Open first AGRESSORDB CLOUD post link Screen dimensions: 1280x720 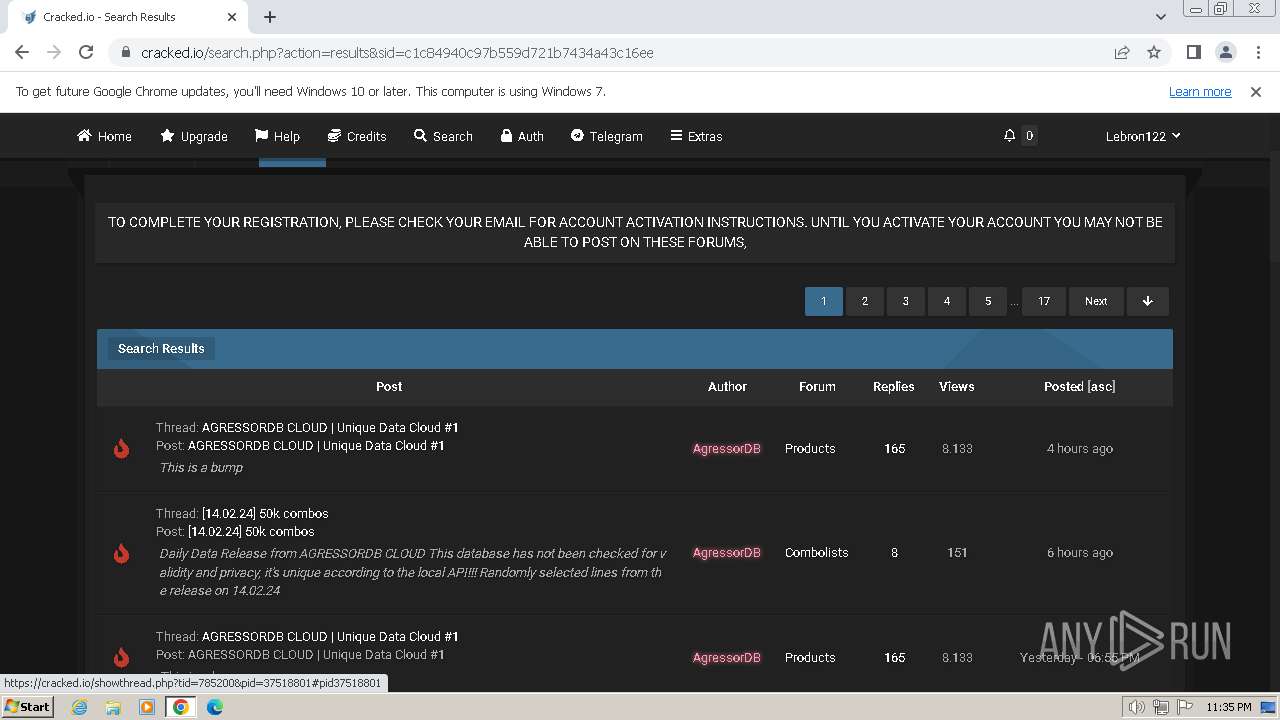(316, 445)
